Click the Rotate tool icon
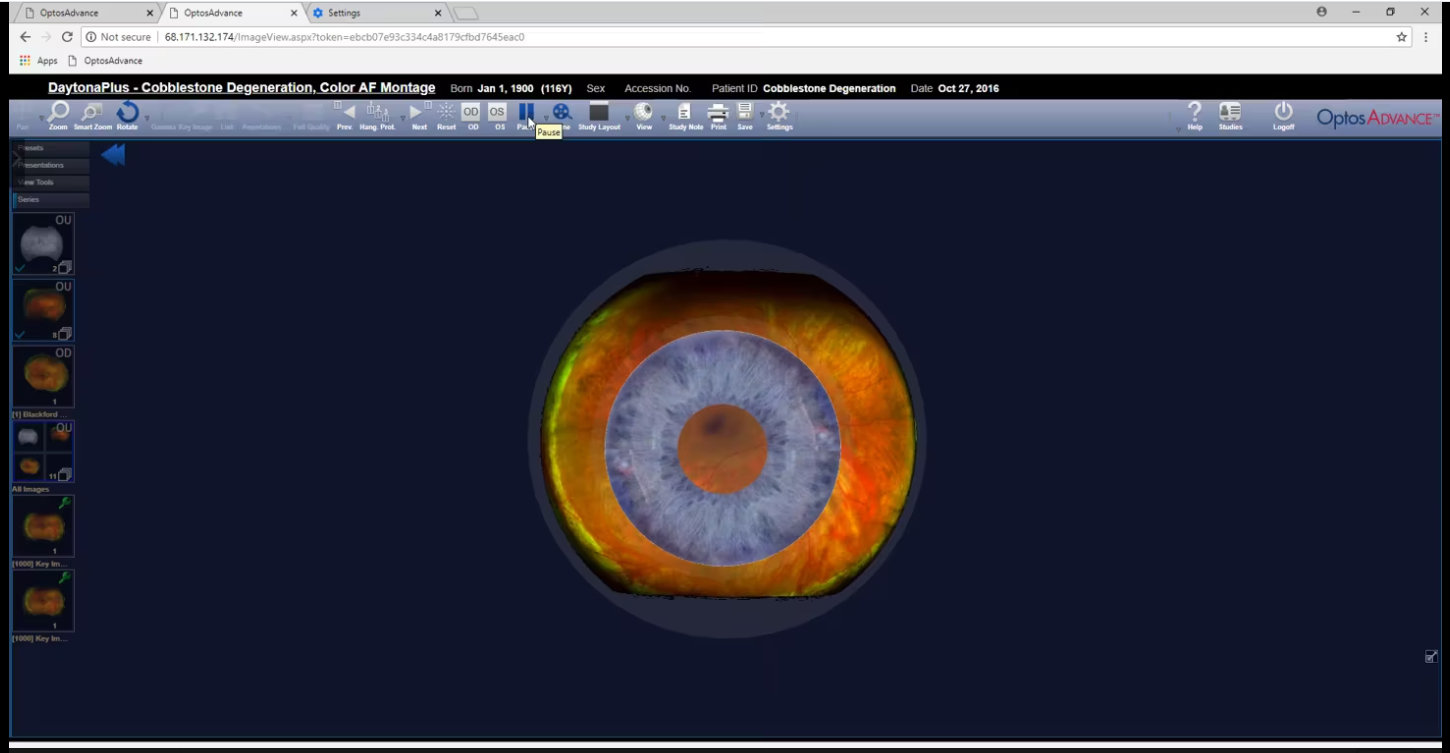1450x753 pixels. click(x=127, y=113)
